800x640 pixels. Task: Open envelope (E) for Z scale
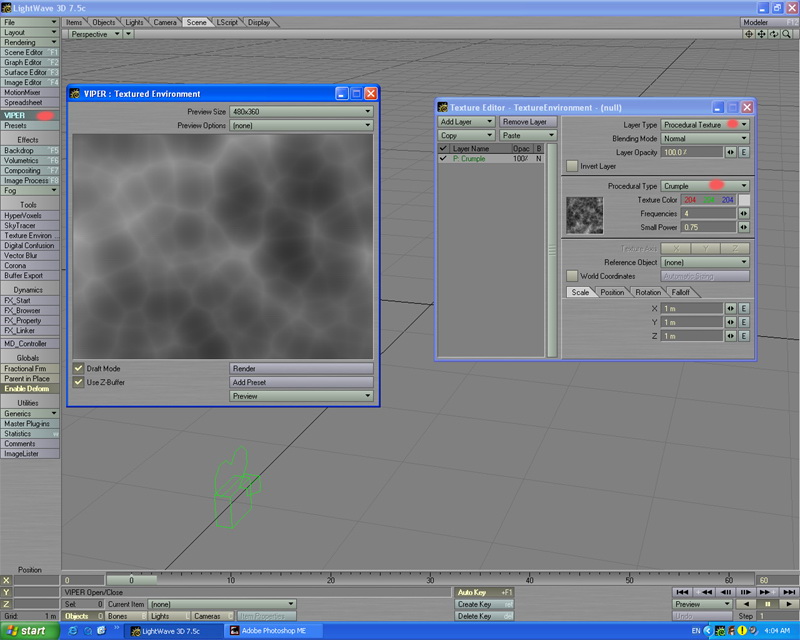pyautogui.click(x=744, y=336)
